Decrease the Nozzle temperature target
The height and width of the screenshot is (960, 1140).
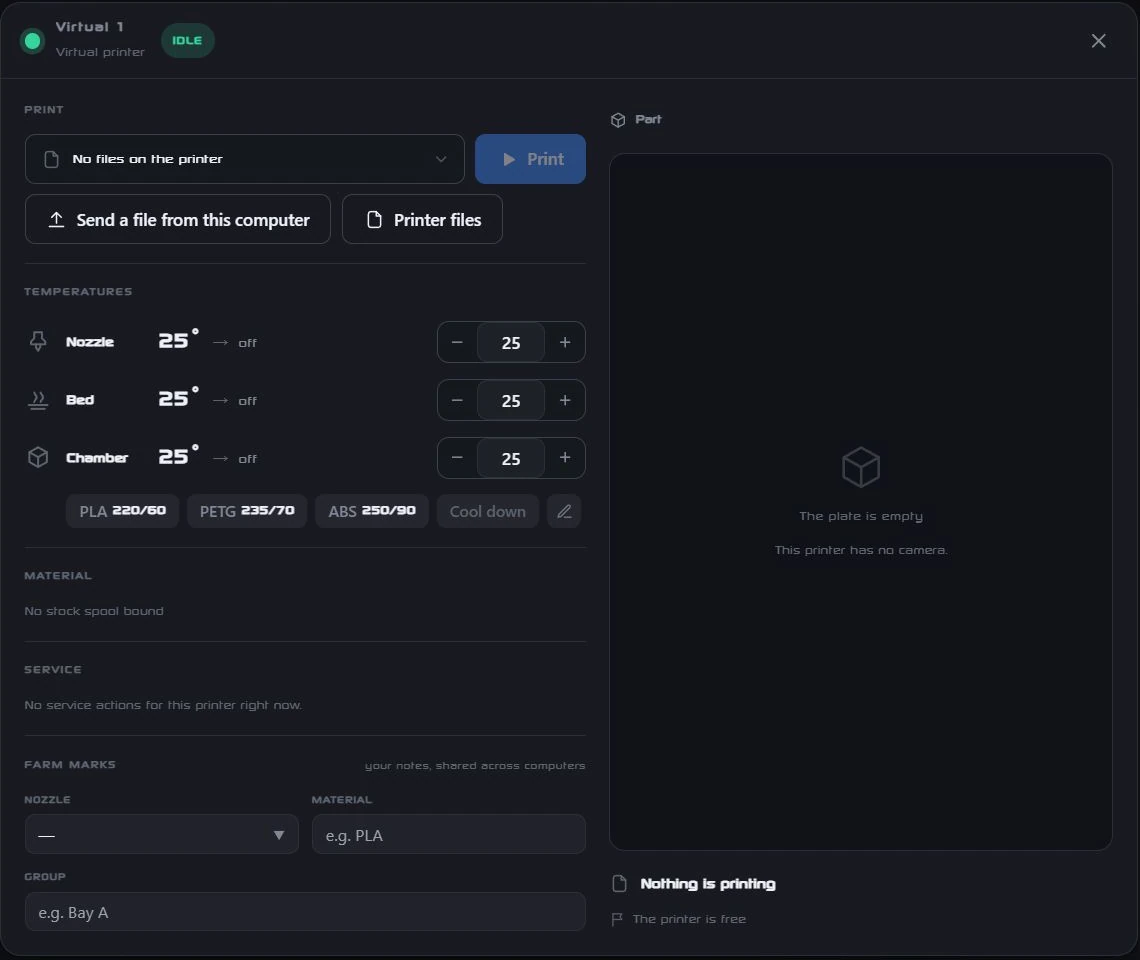coord(457,342)
